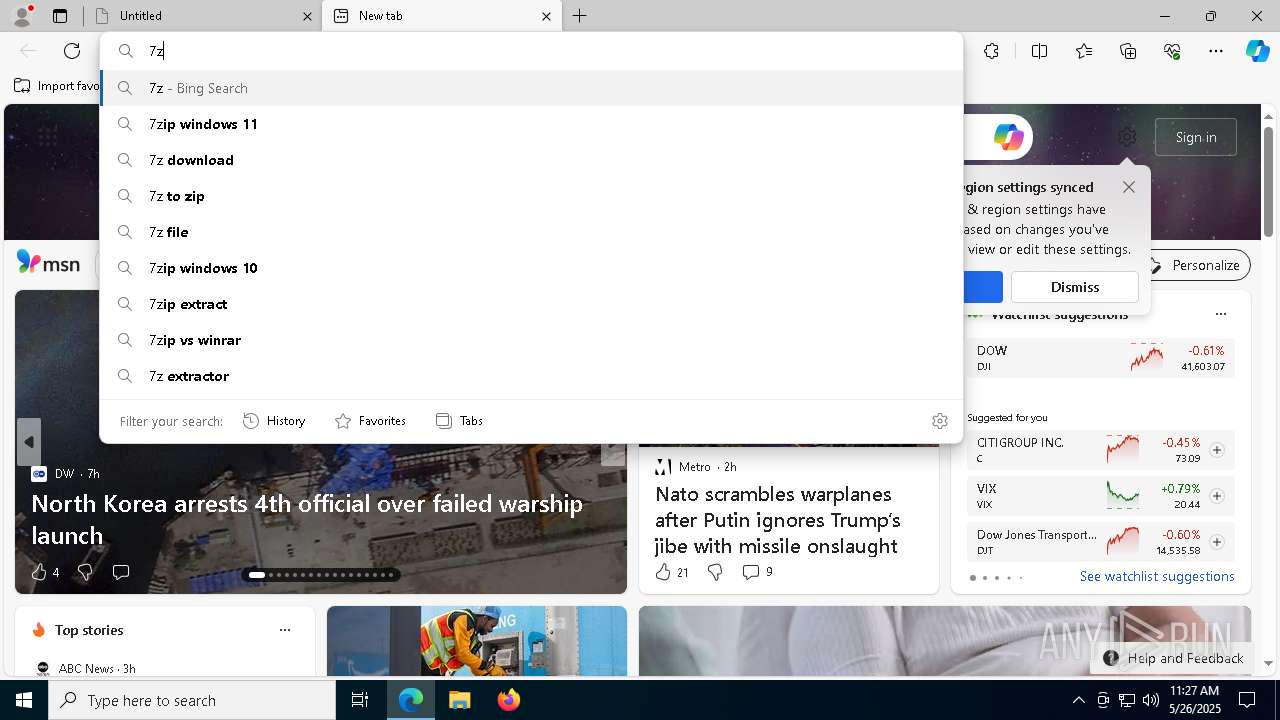Add CITIGROUP INC. to watchlist
Image resolution: width=1280 pixels, height=720 pixels.
[x=1217, y=450]
